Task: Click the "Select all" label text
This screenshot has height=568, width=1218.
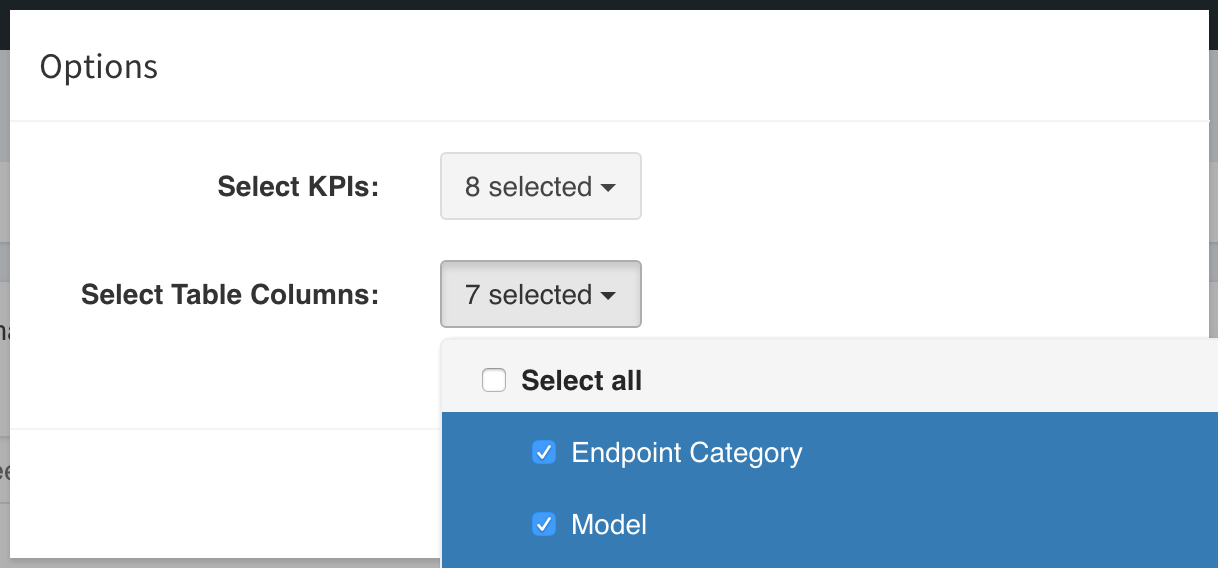Action: (x=581, y=380)
